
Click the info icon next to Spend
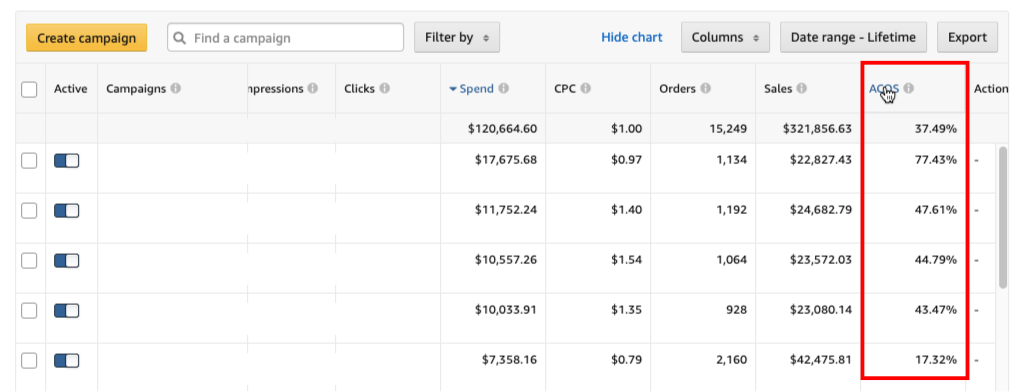[x=503, y=89]
